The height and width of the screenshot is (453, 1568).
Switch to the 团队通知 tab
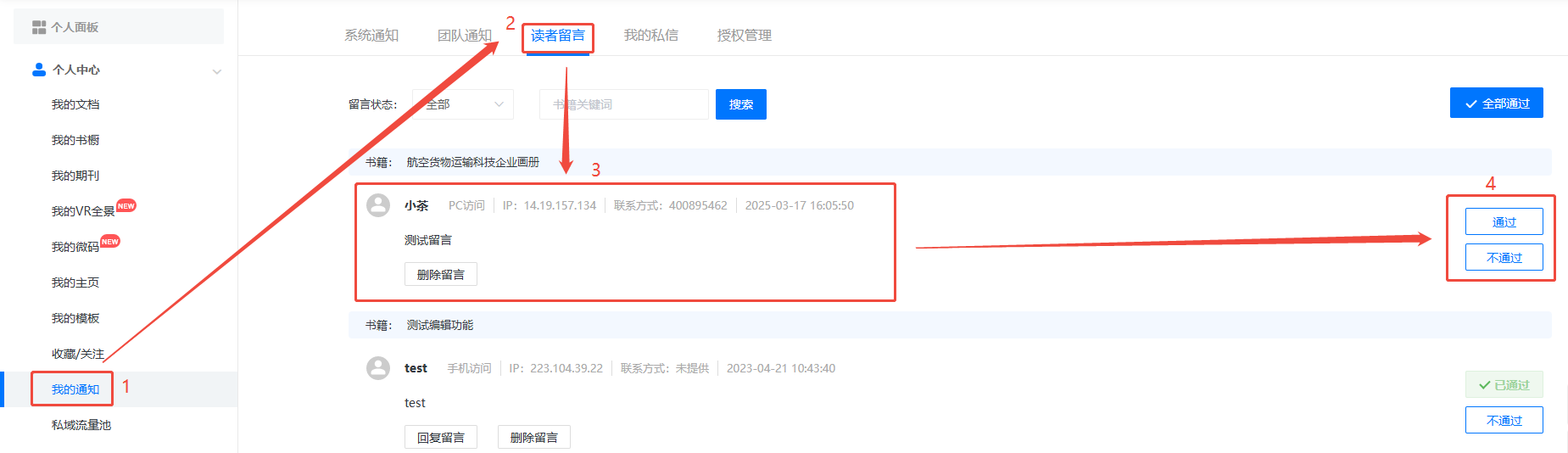pos(464,36)
